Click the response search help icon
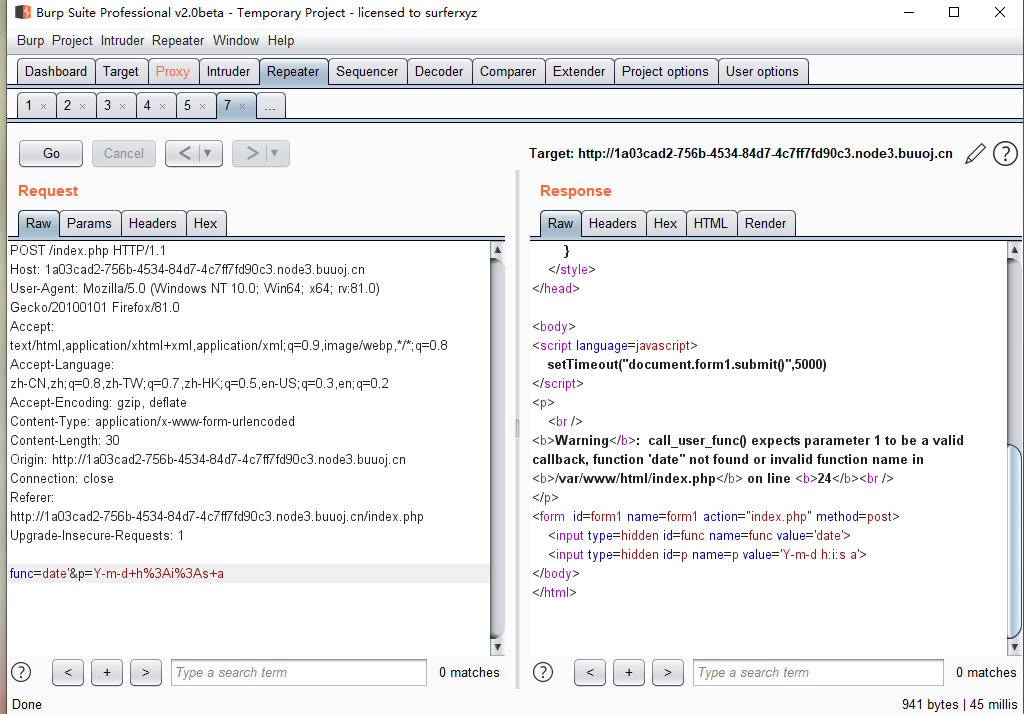The image size is (1024, 714). point(543,672)
